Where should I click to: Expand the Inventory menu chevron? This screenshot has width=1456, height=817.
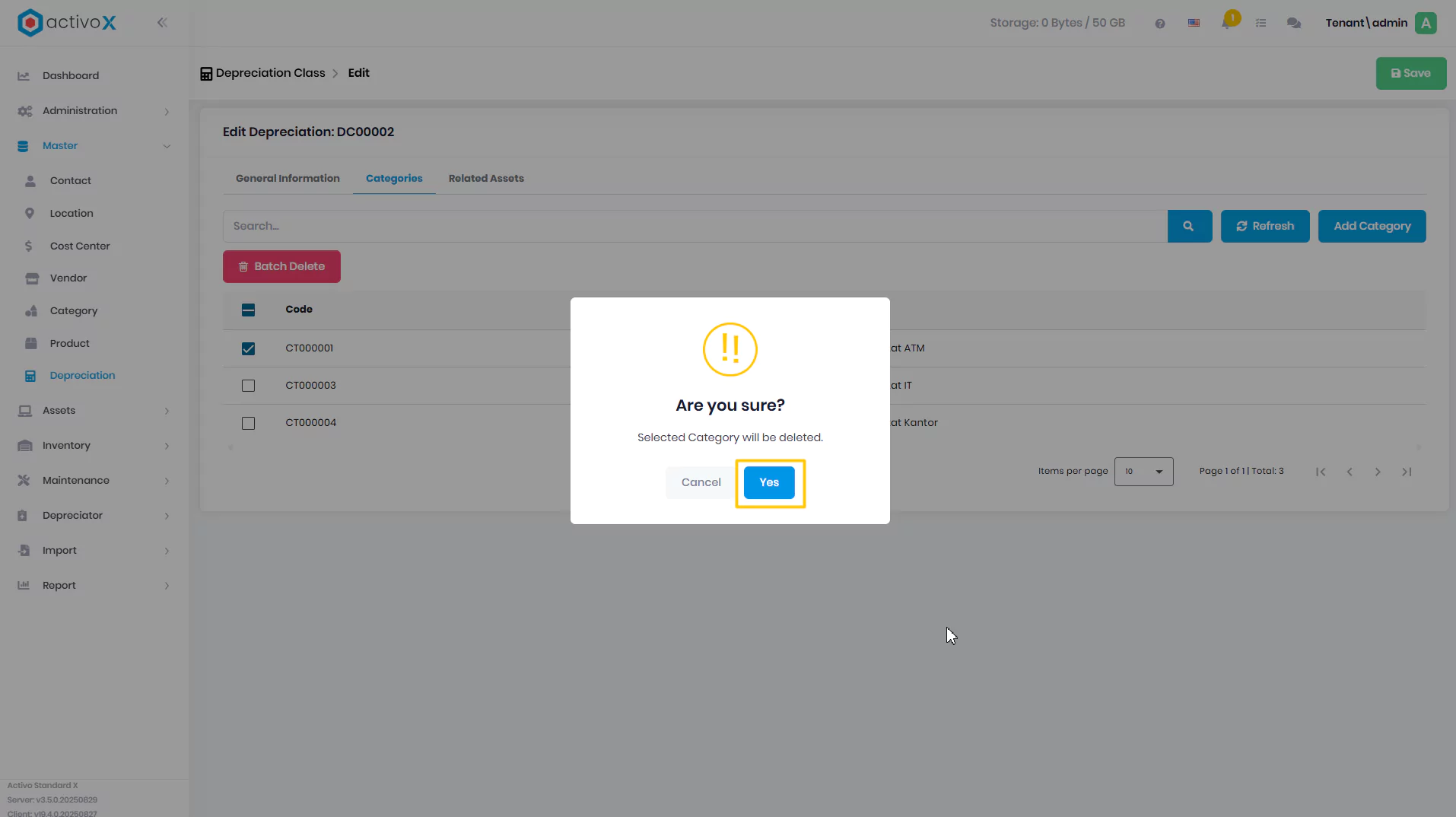coord(167,446)
